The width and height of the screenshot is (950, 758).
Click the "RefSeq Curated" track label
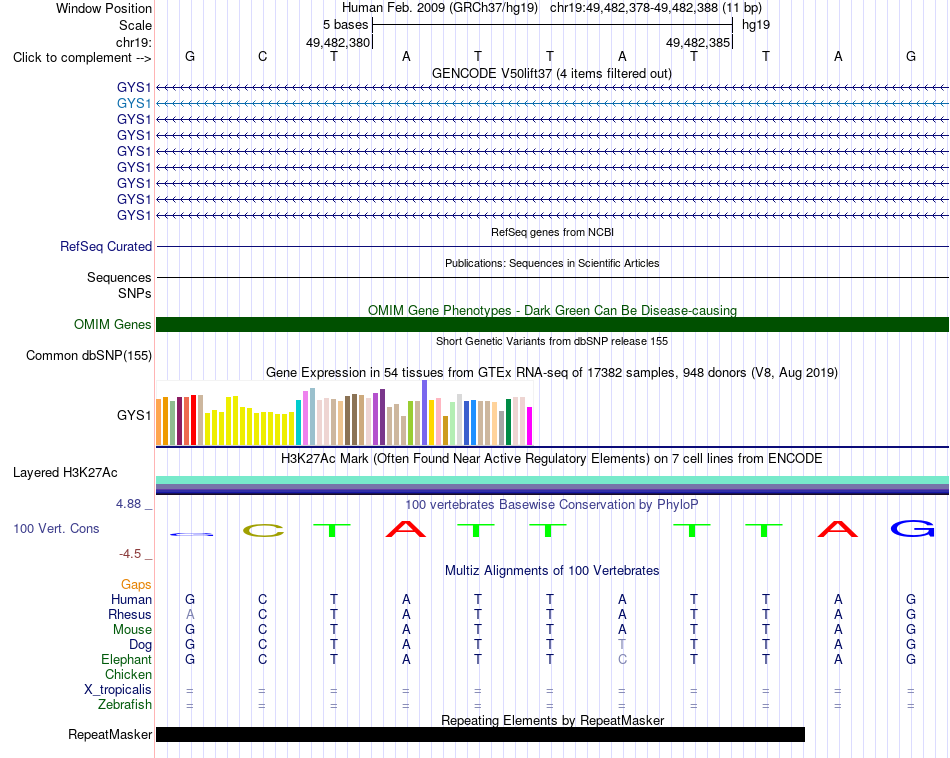pos(106,247)
